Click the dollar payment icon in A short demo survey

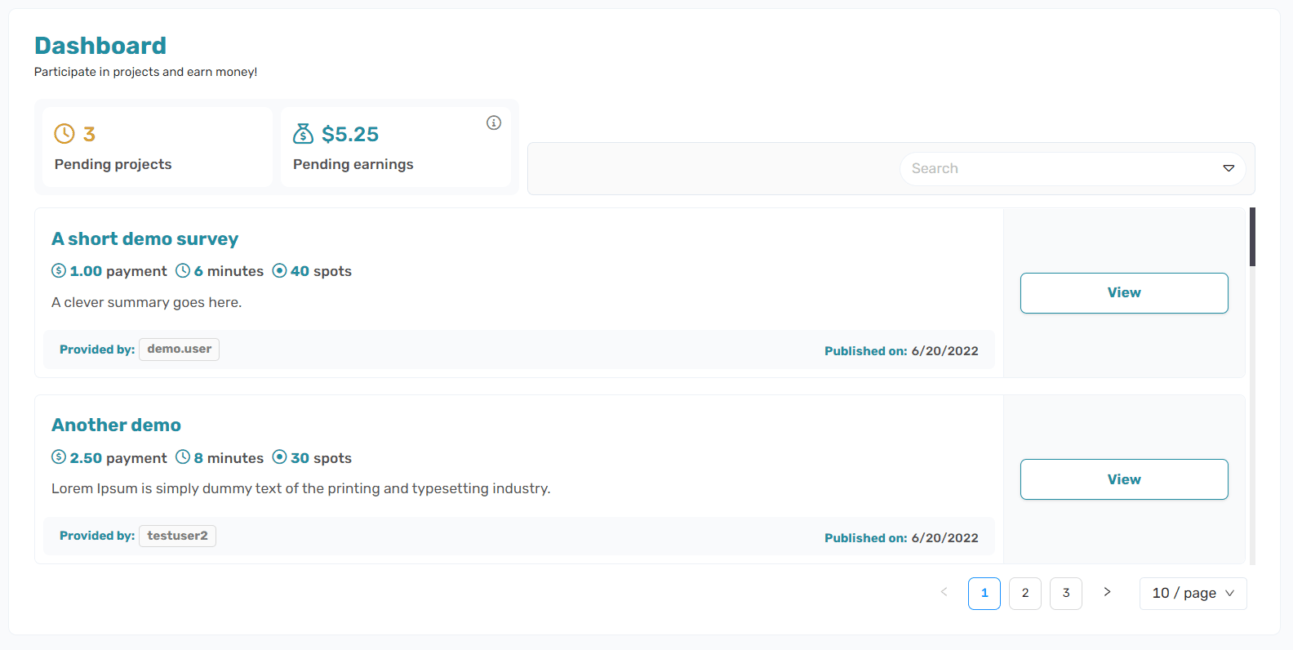click(x=59, y=271)
